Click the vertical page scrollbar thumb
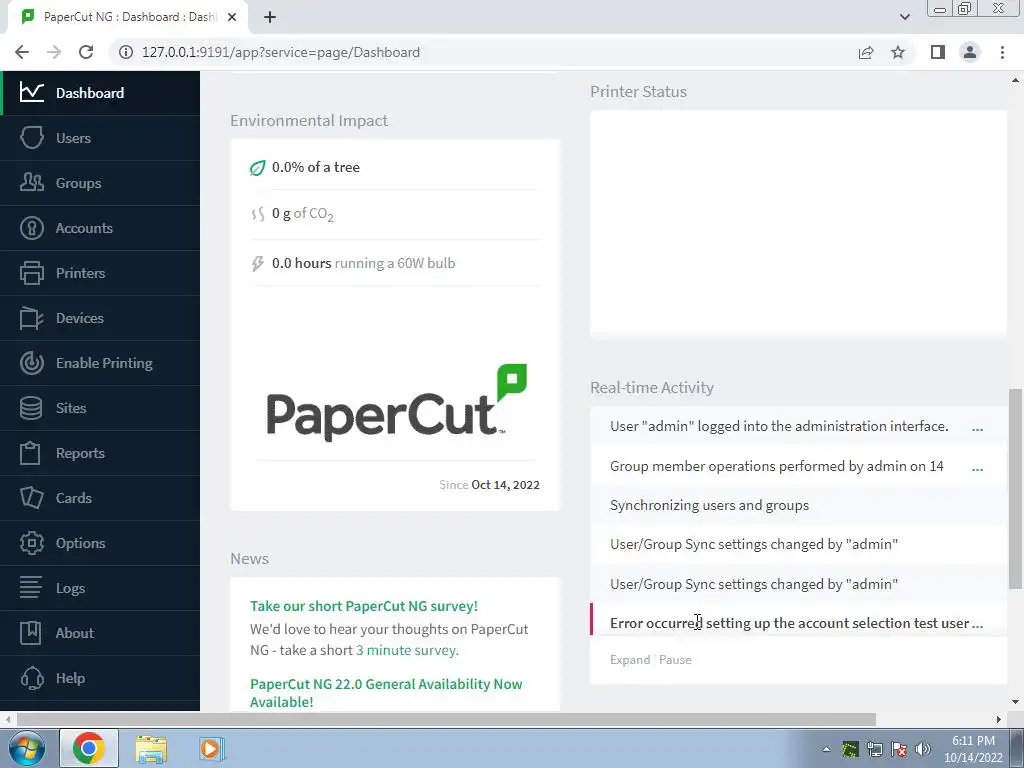 tap(1015, 488)
